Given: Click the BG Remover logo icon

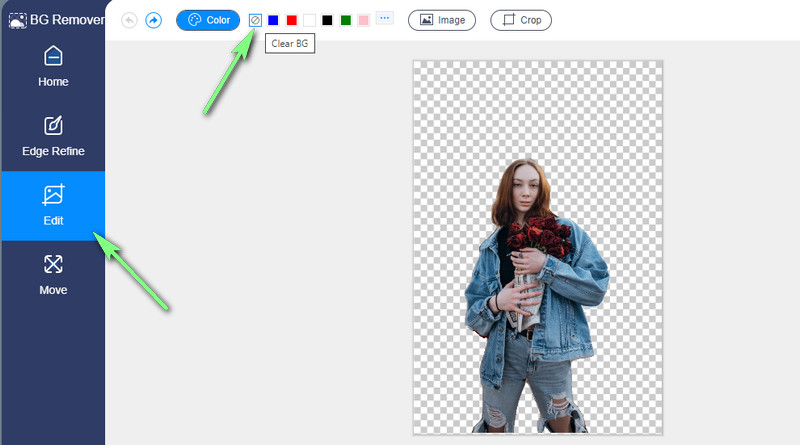Looking at the screenshot, I should point(18,19).
